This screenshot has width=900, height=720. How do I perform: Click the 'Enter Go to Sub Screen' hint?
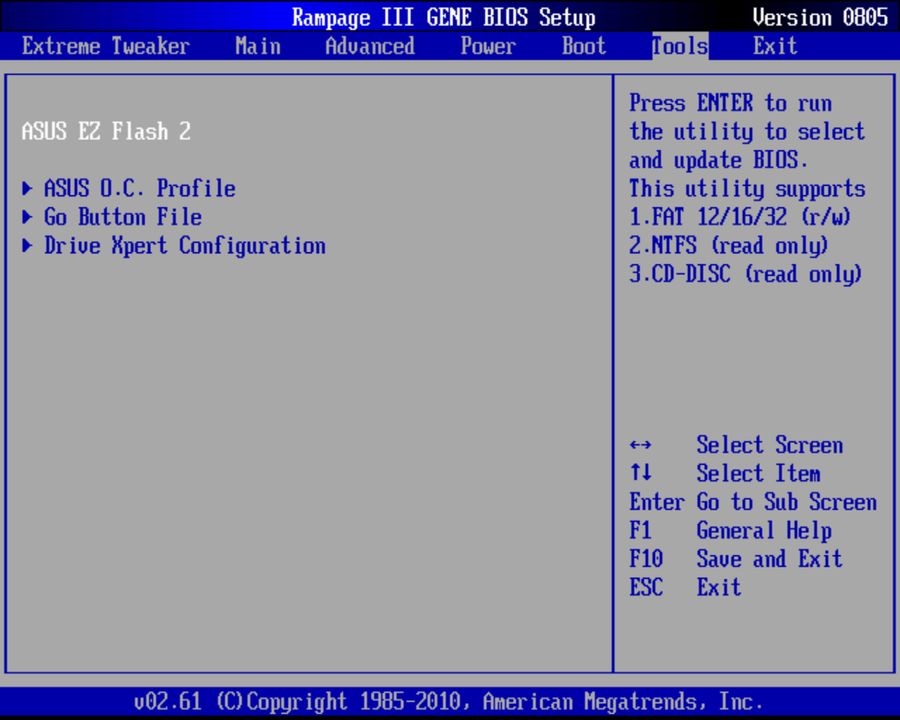753,502
